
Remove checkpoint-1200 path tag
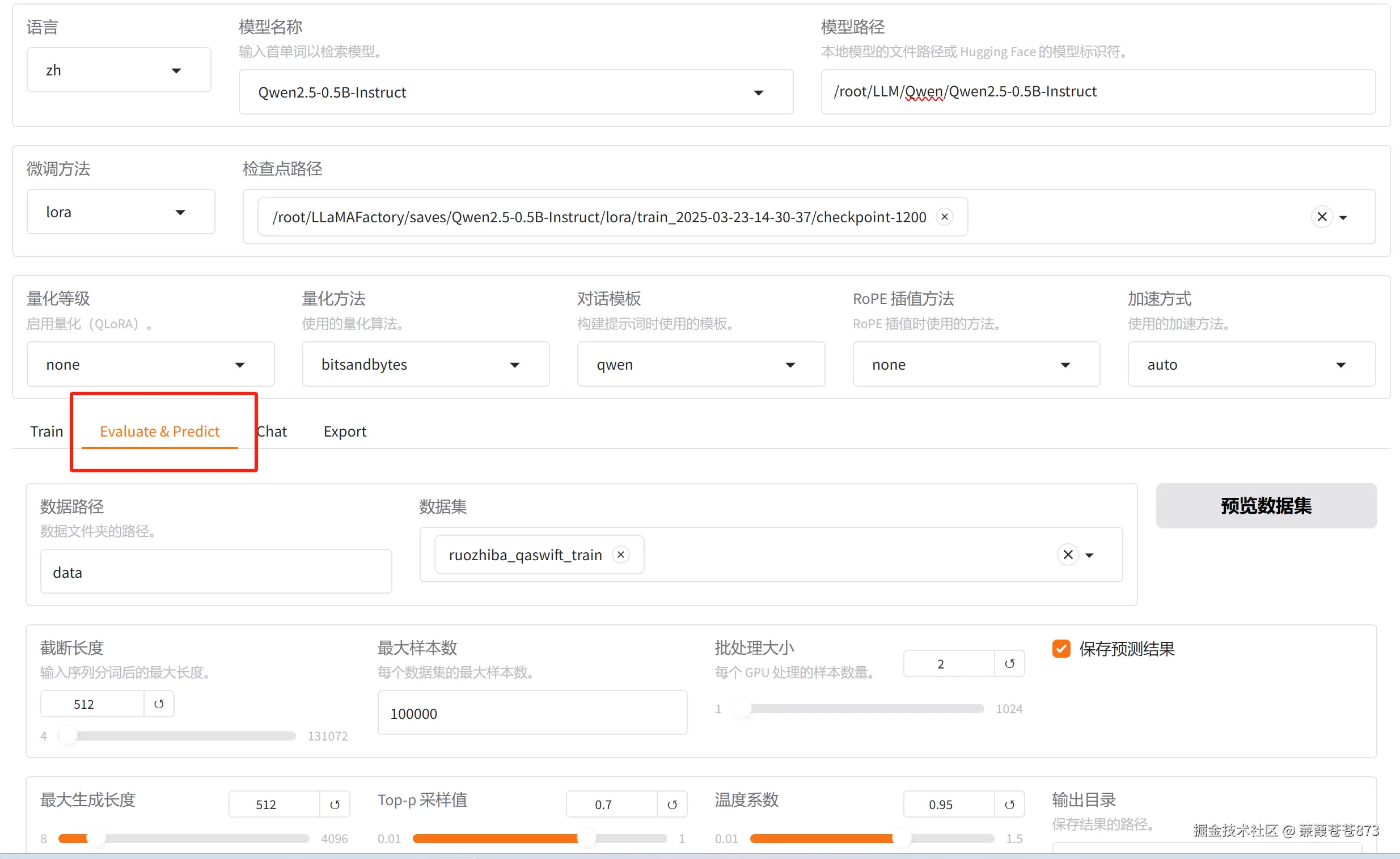[x=944, y=217]
